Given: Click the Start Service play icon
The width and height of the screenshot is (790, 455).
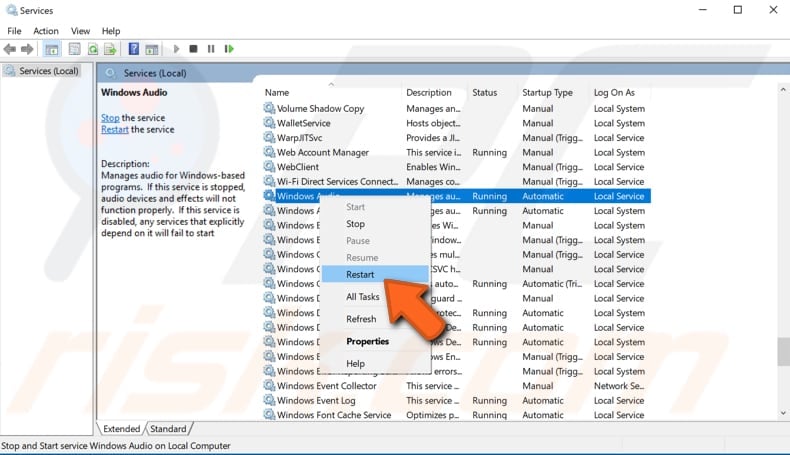Looking at the screenshot, I should [x=176, y=49].
